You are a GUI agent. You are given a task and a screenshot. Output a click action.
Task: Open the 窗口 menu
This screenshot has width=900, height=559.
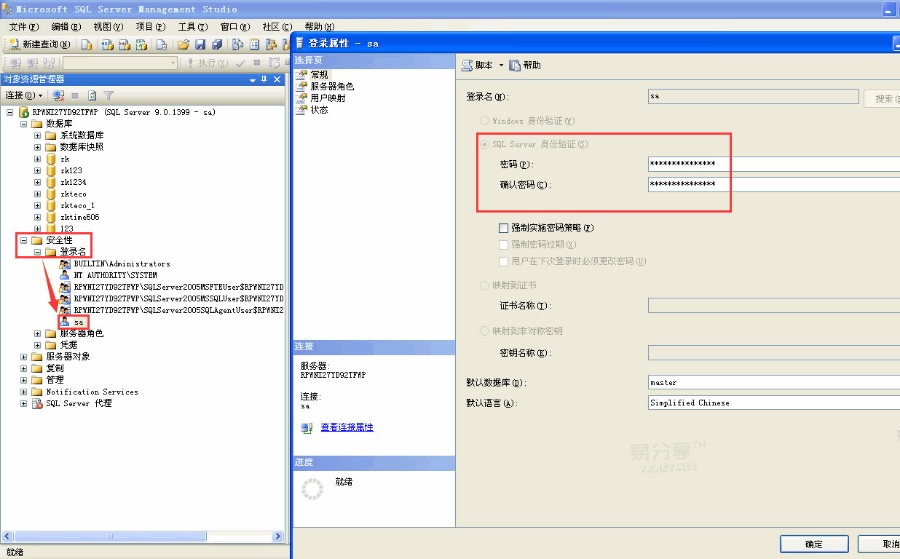tap(235, 26)
